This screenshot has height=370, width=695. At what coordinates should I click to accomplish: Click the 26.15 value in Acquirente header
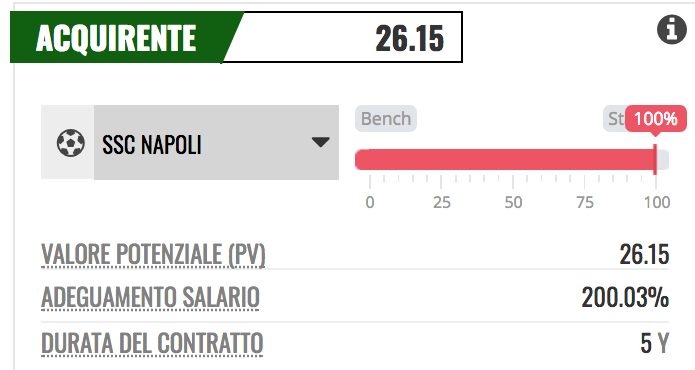410,39
